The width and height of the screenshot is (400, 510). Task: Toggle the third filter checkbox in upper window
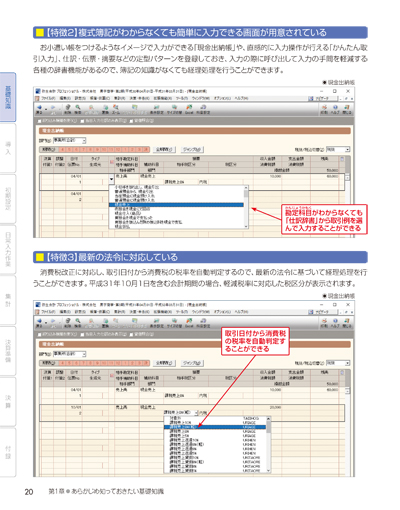click(131, 121)
